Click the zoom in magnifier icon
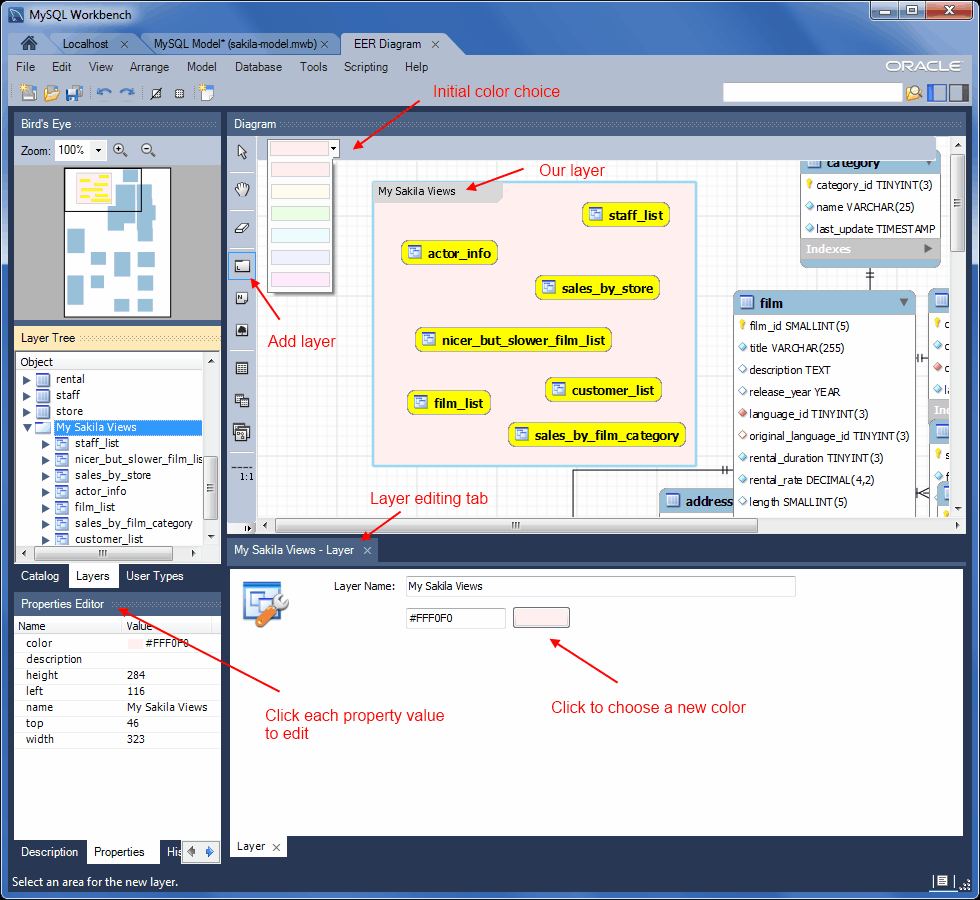Viewport: 980px width, 900px height. coord(121,150)
